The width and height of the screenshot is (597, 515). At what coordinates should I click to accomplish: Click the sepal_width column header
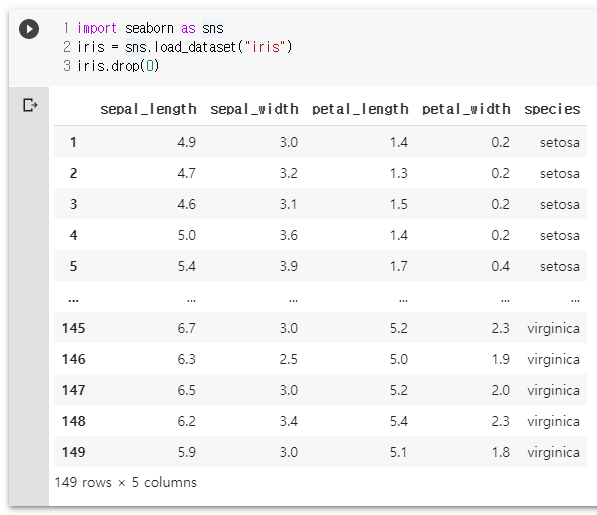point(254,109)
